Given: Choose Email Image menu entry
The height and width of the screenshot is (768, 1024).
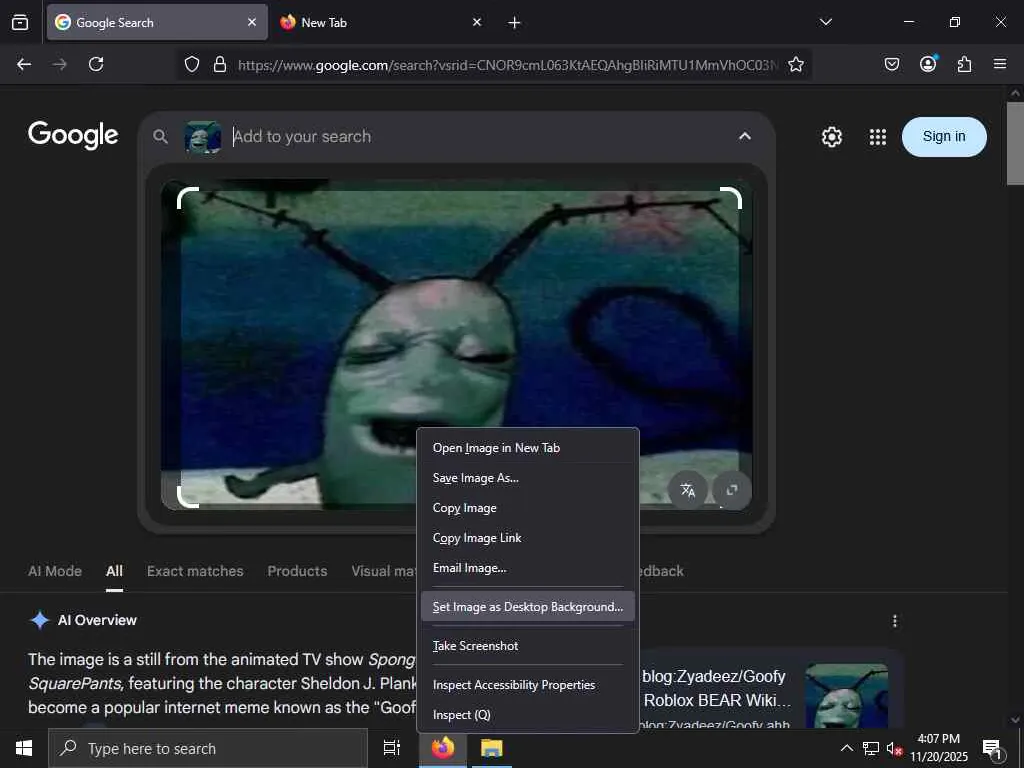Looking at the screenshot, I should pos(527,568).
